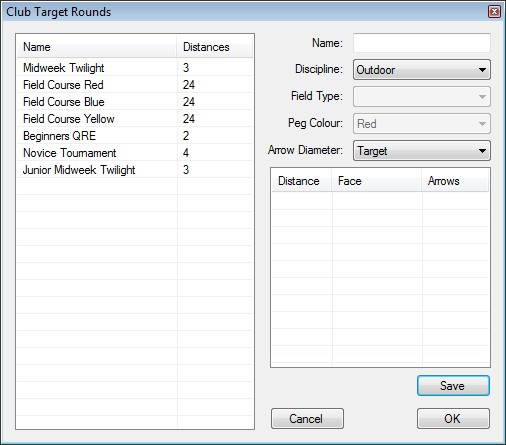Select the Junior Midweek Twilight round
Screen dimensions: 506x445
coord(135,170)
